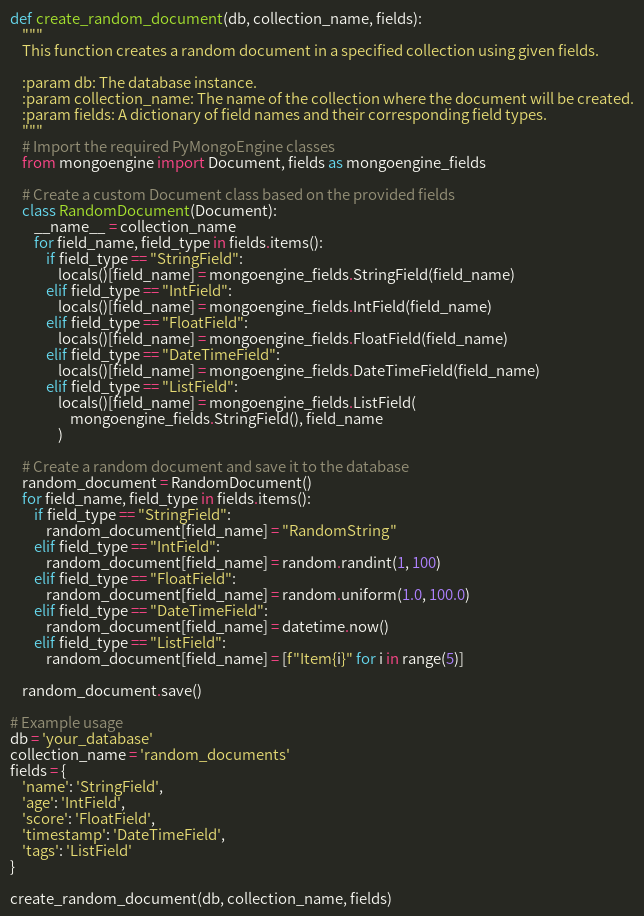Screen dimensions: 644x916
Task: Click 'random_document = RandomDocument()' line
Action: pos(167,483)
